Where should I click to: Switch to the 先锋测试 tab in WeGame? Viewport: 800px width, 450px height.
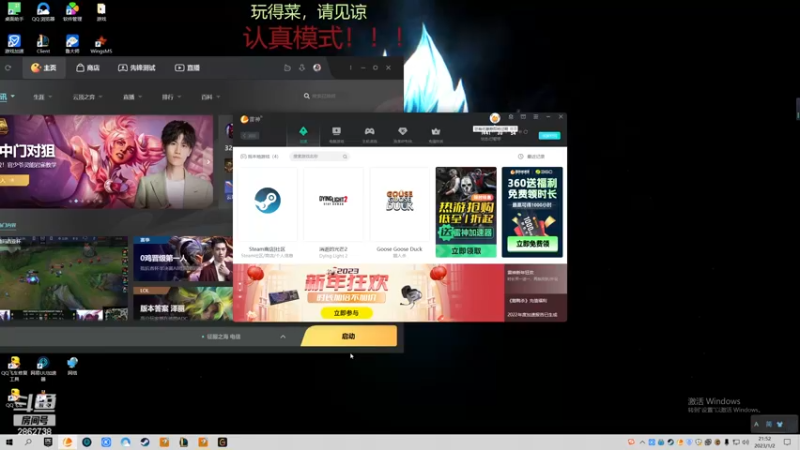tap(137, 68)
